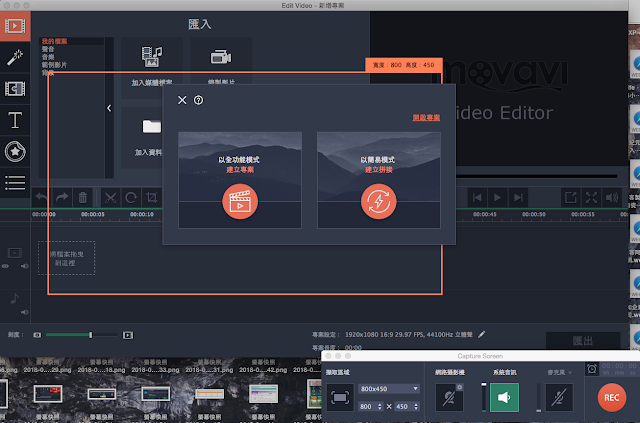640x423 pixels.
Task: Click the "匯出" export button
Action: coord(583,341)
